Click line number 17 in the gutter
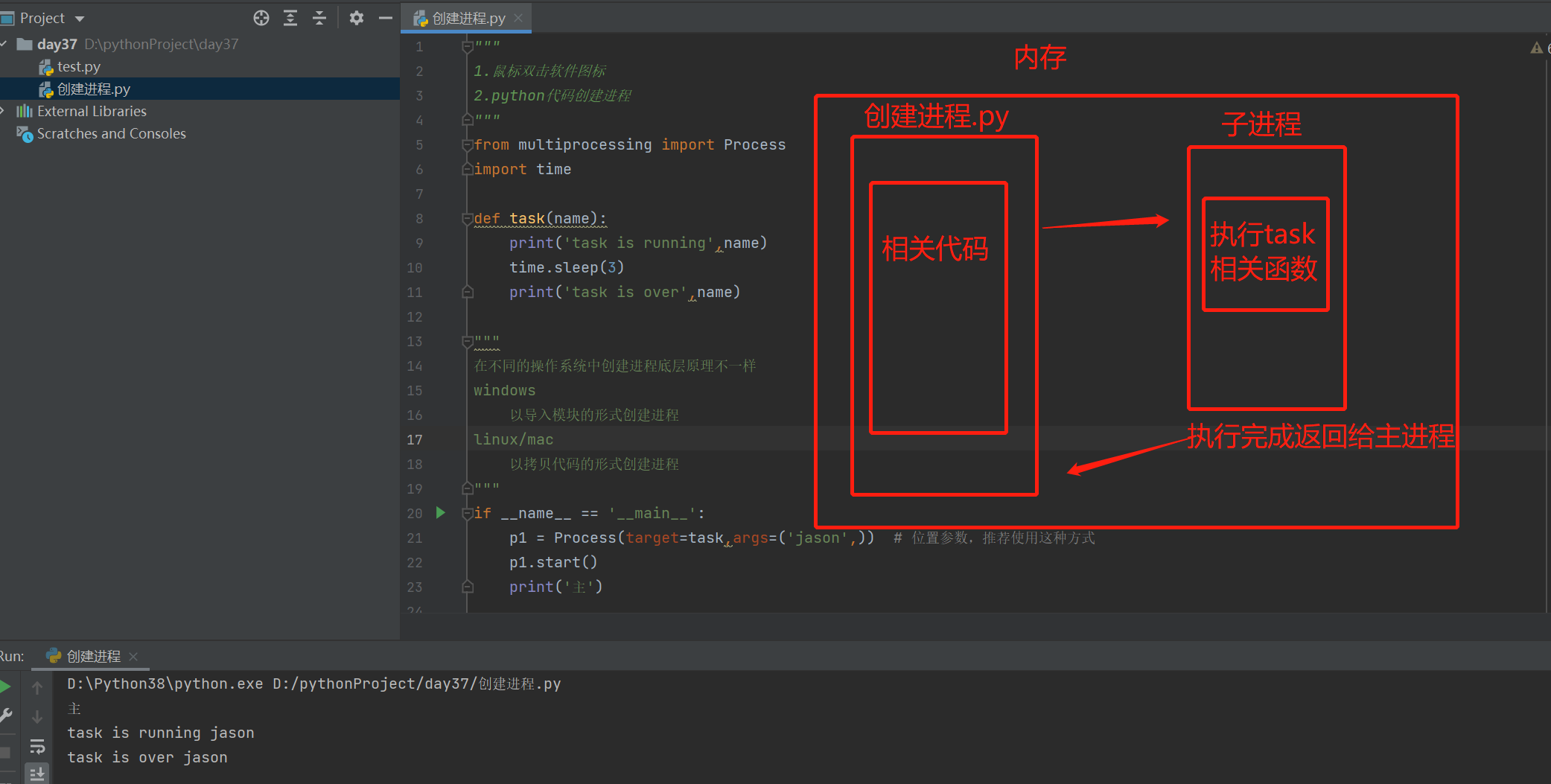The height and width of the screenshot is (784, 1551). pos(415,439)
